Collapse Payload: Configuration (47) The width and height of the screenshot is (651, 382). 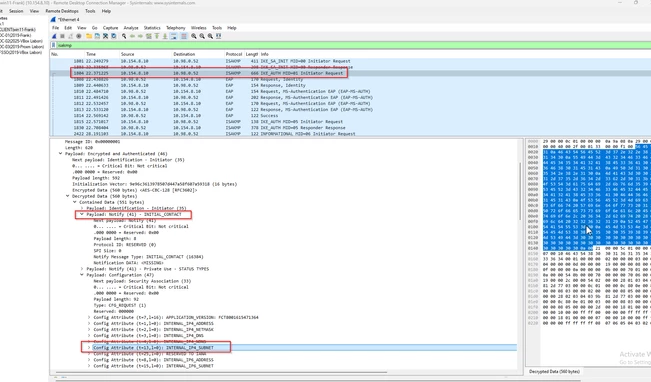[82, 275]
